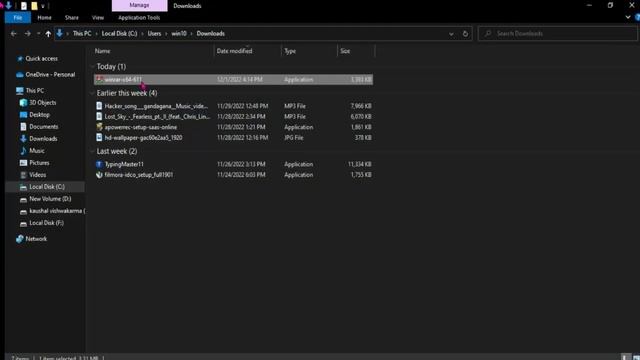Open 3D Objects folder in sidebar
Screen dimensions: 640x360
(42, 103)
